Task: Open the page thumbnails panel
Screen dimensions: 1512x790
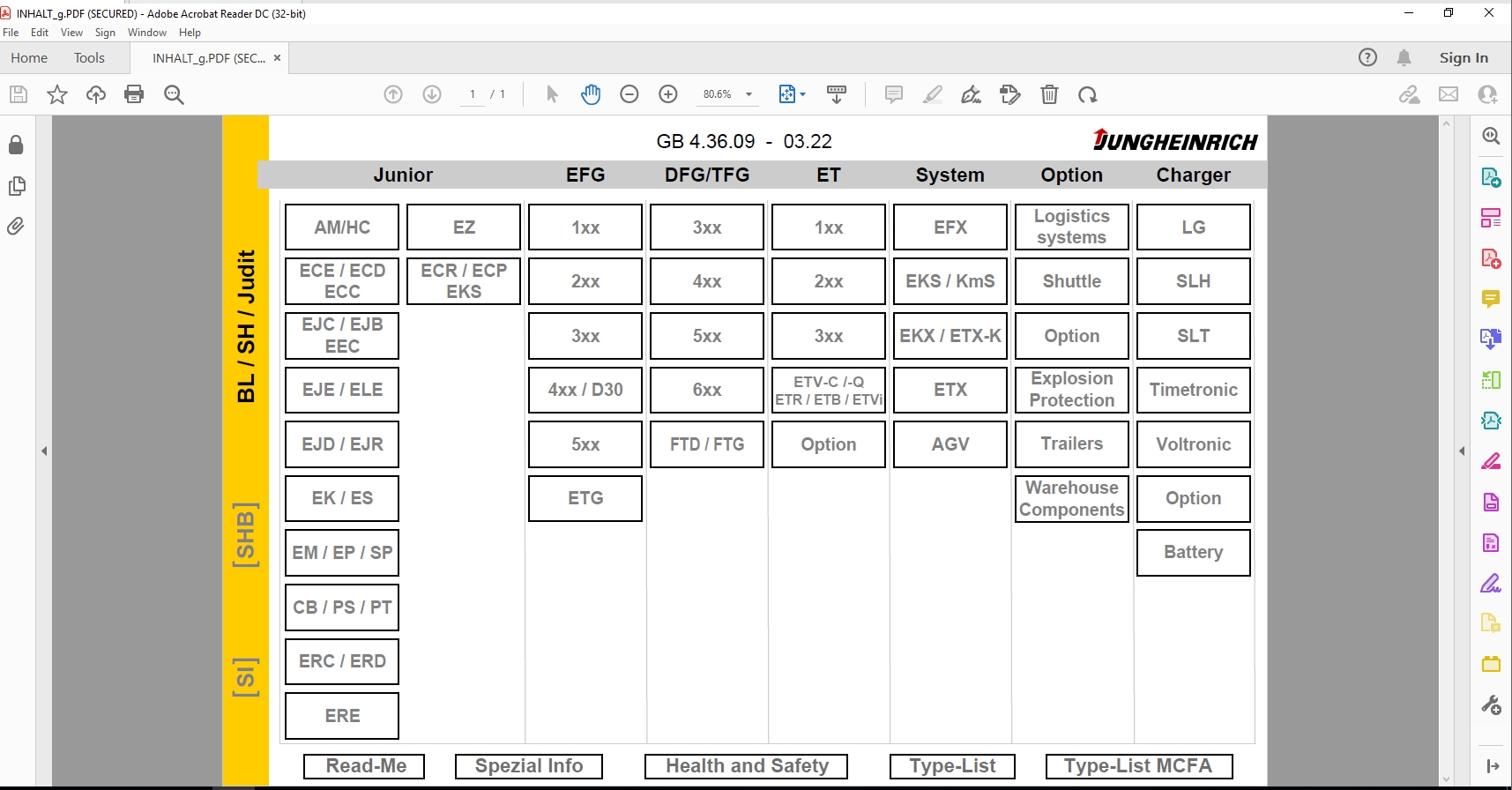Action: pyautogui.click(x=16, y=186)
